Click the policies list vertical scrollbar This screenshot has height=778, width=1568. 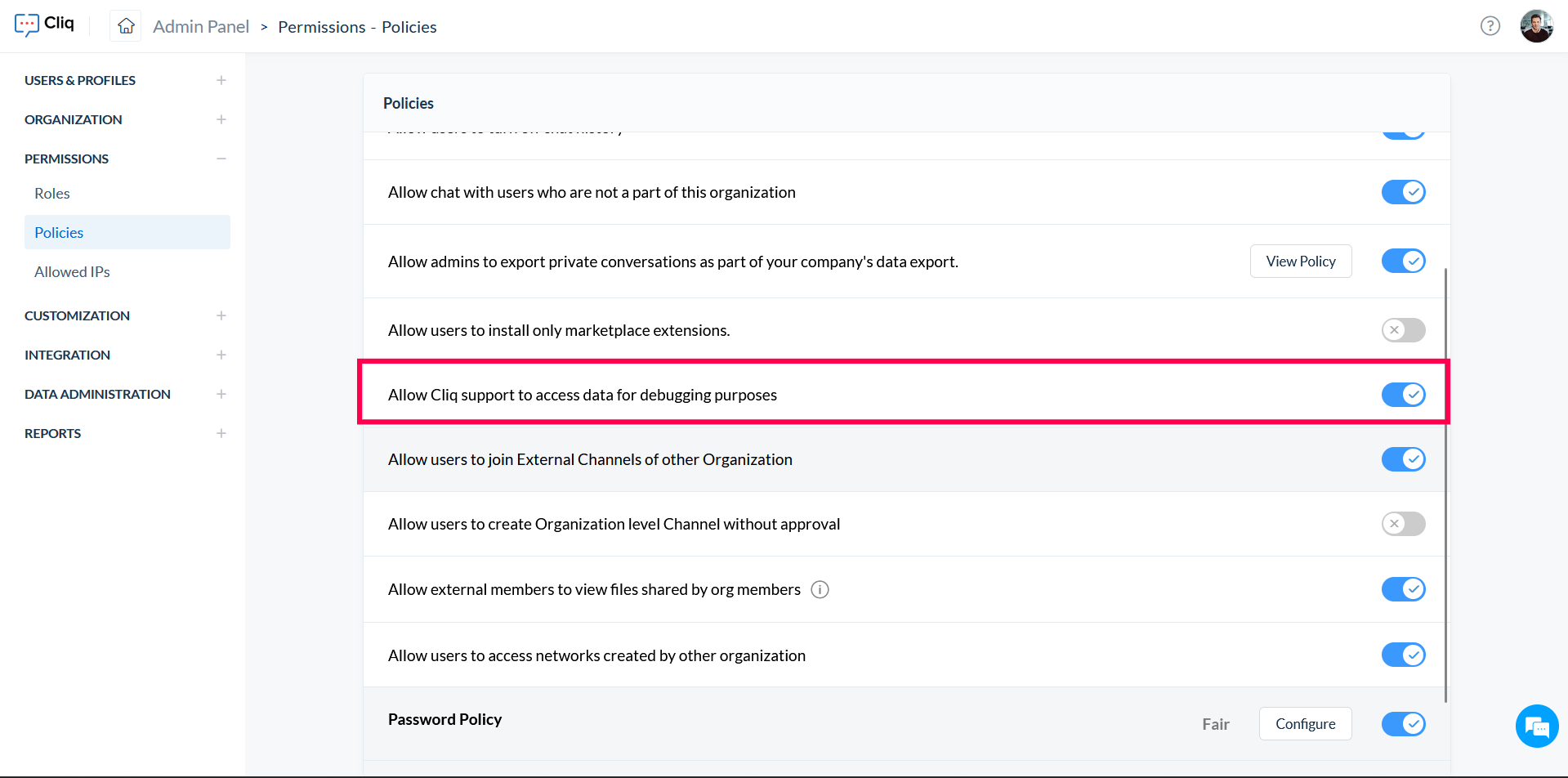pyautogui.click(x=1445, y=485)
